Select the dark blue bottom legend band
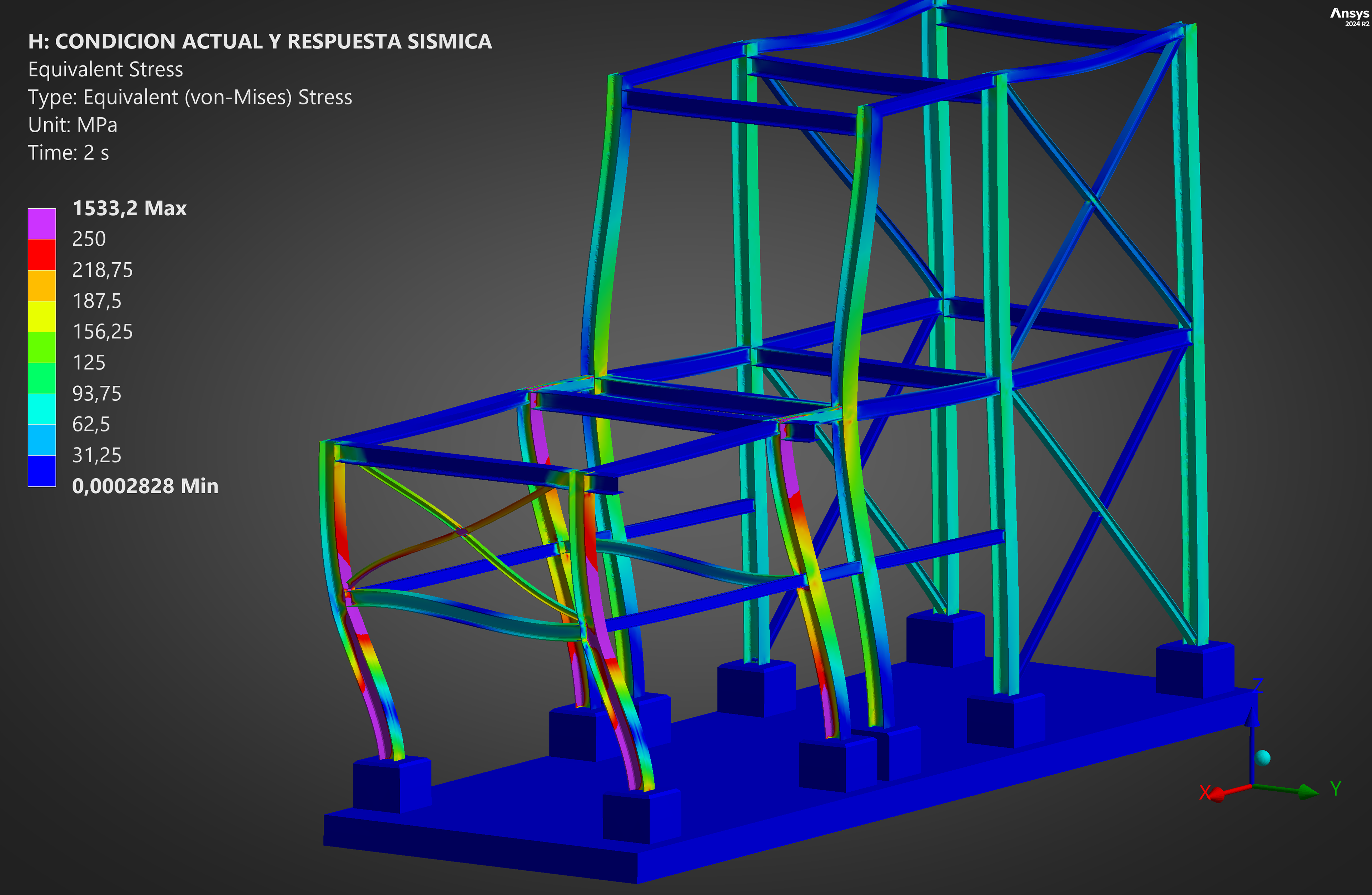Viewport: 1372px width, 895px height. pyautogui.click(x=41, y=471)
